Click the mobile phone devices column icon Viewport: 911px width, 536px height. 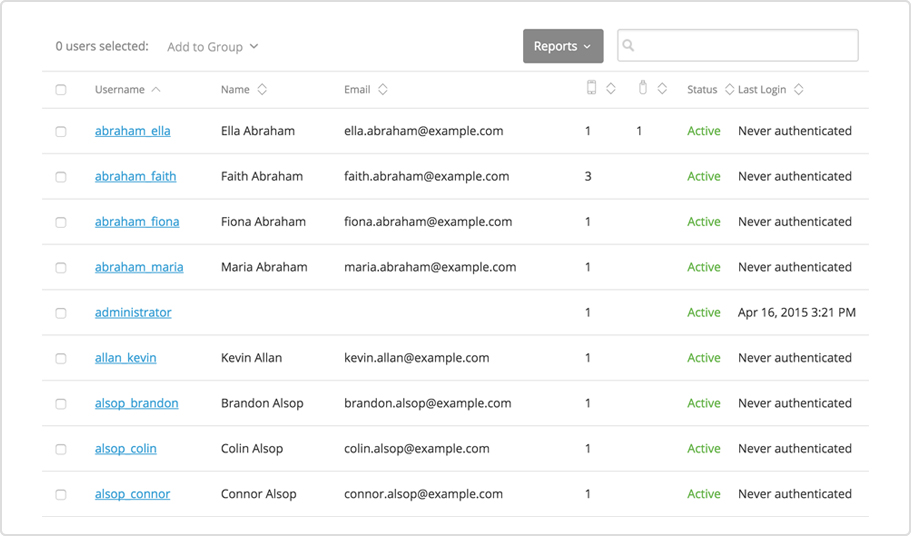(x=591, y=88)
